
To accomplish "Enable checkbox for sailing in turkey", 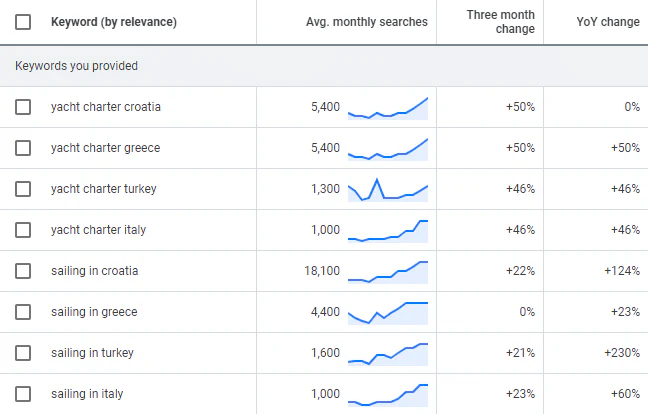I will coord(23,353).
